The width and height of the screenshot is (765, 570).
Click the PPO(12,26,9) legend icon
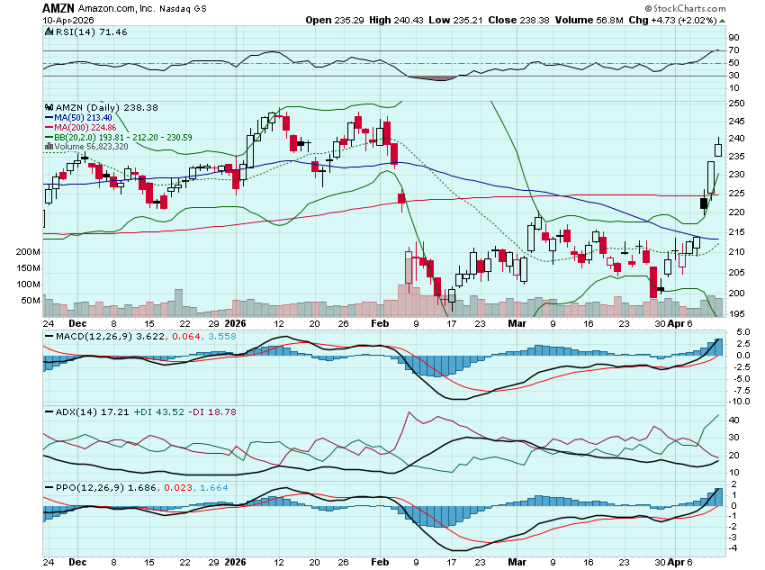pos(46,486)
